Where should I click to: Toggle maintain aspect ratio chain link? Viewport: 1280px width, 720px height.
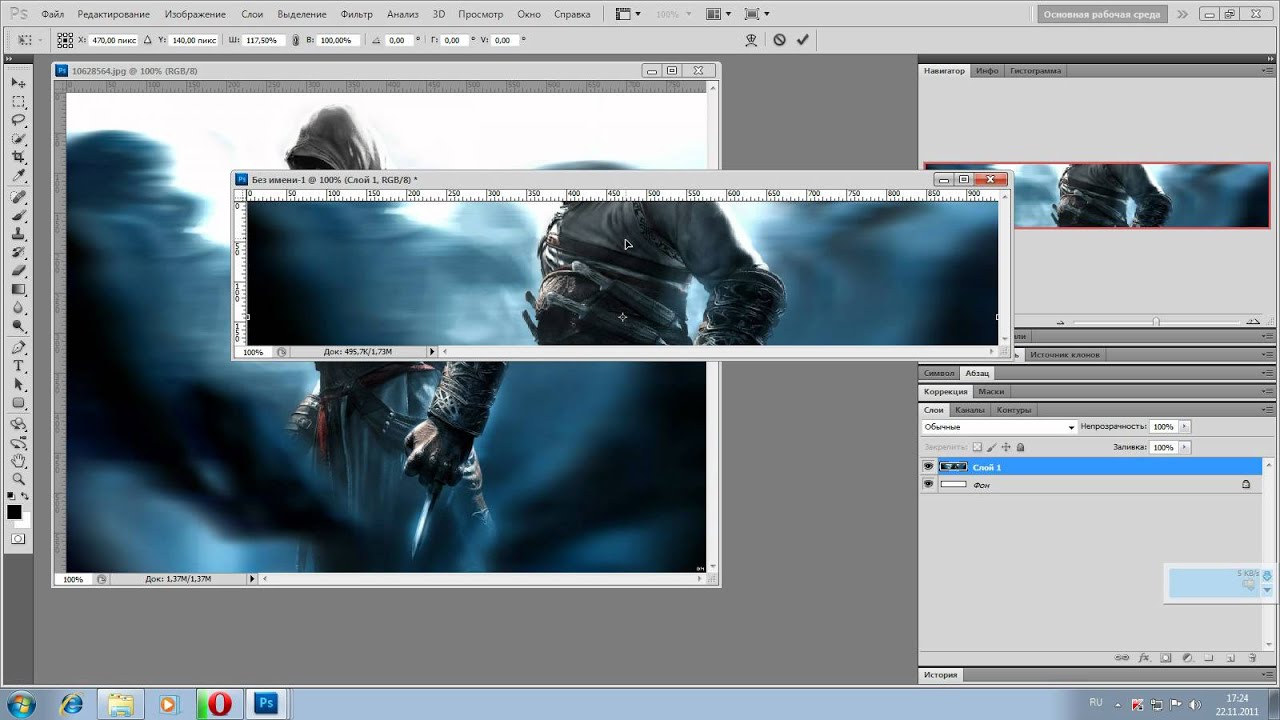(295, 40)
